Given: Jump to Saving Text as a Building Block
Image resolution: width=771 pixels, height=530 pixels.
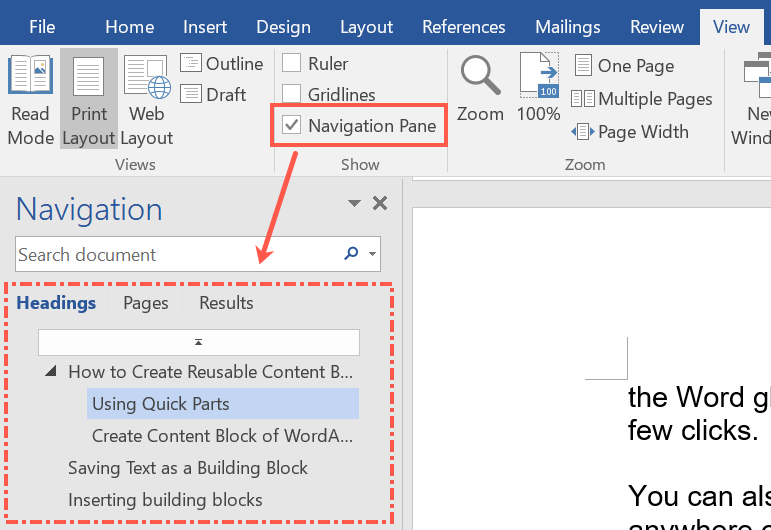Looking at the screenshot, I should (x=188, y=468).
